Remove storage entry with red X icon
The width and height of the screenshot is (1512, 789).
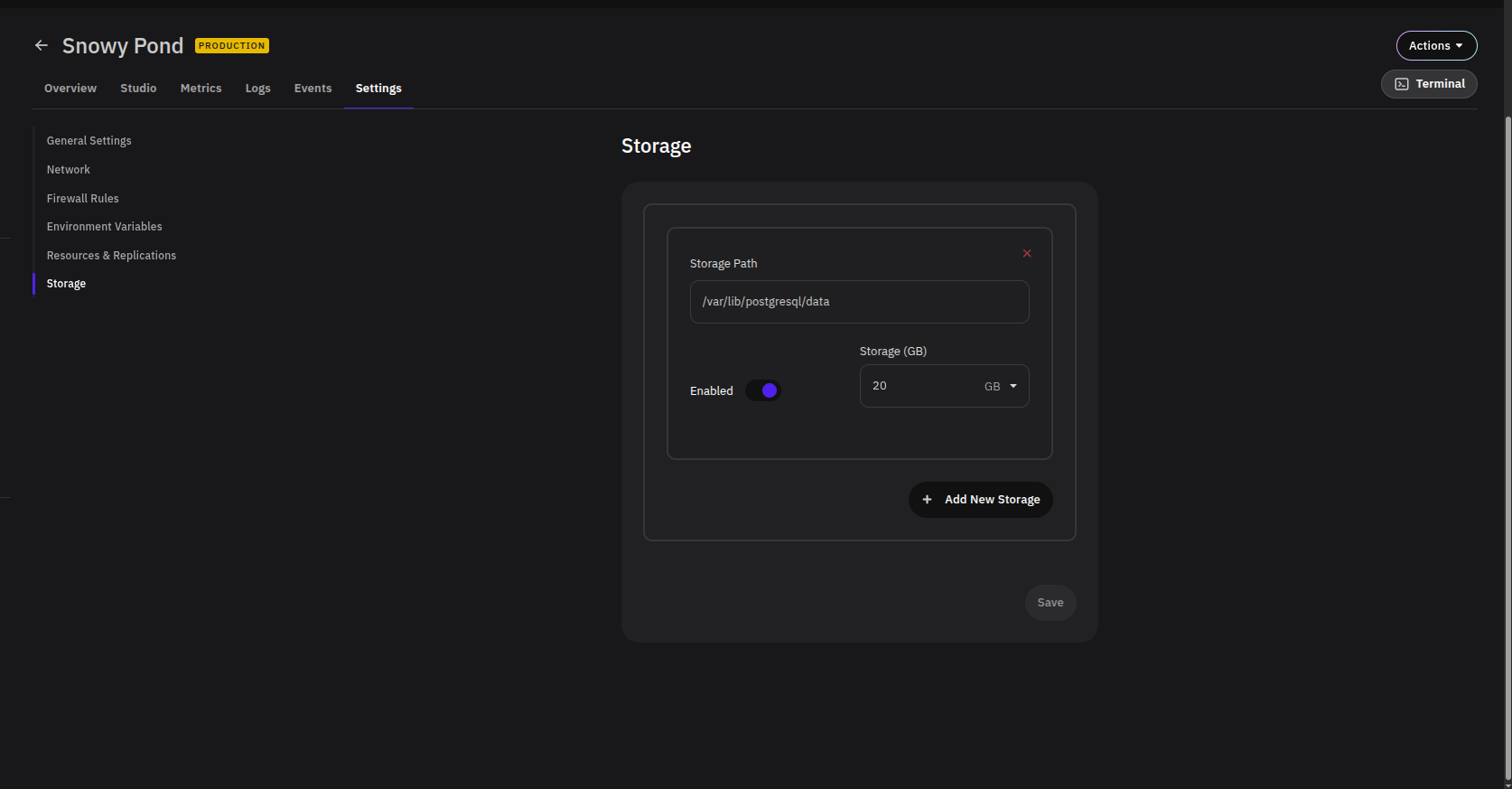coord(1027,253)
